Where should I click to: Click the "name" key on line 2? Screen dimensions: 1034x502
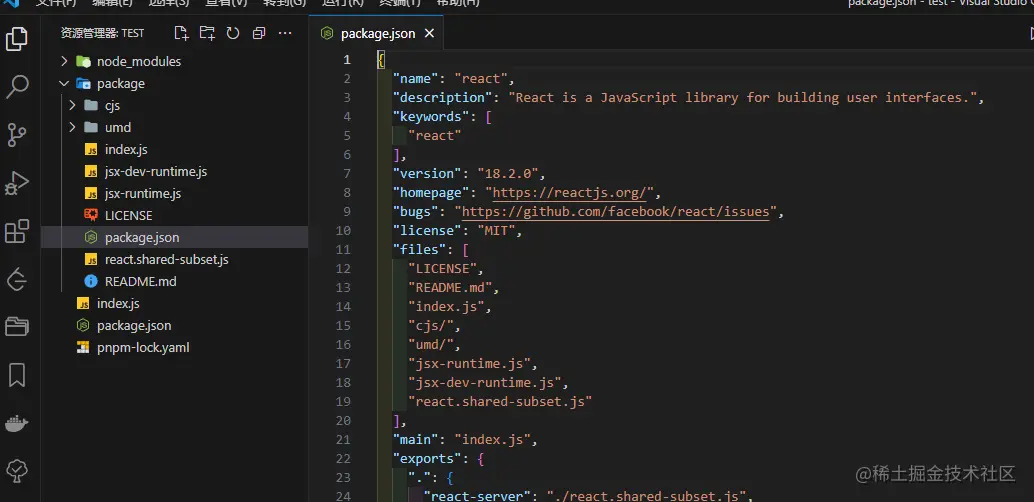pyautogui.click(x=415, y=78)
